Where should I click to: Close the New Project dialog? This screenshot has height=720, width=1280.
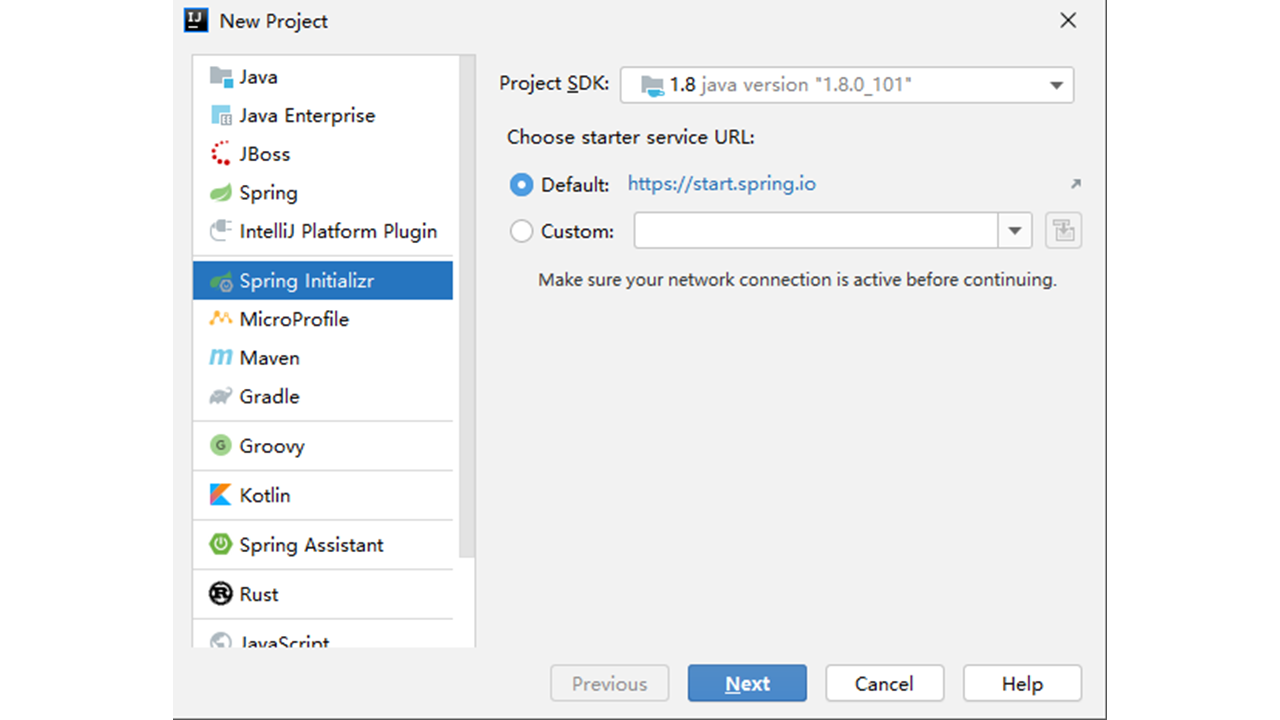coord(1068,20)
